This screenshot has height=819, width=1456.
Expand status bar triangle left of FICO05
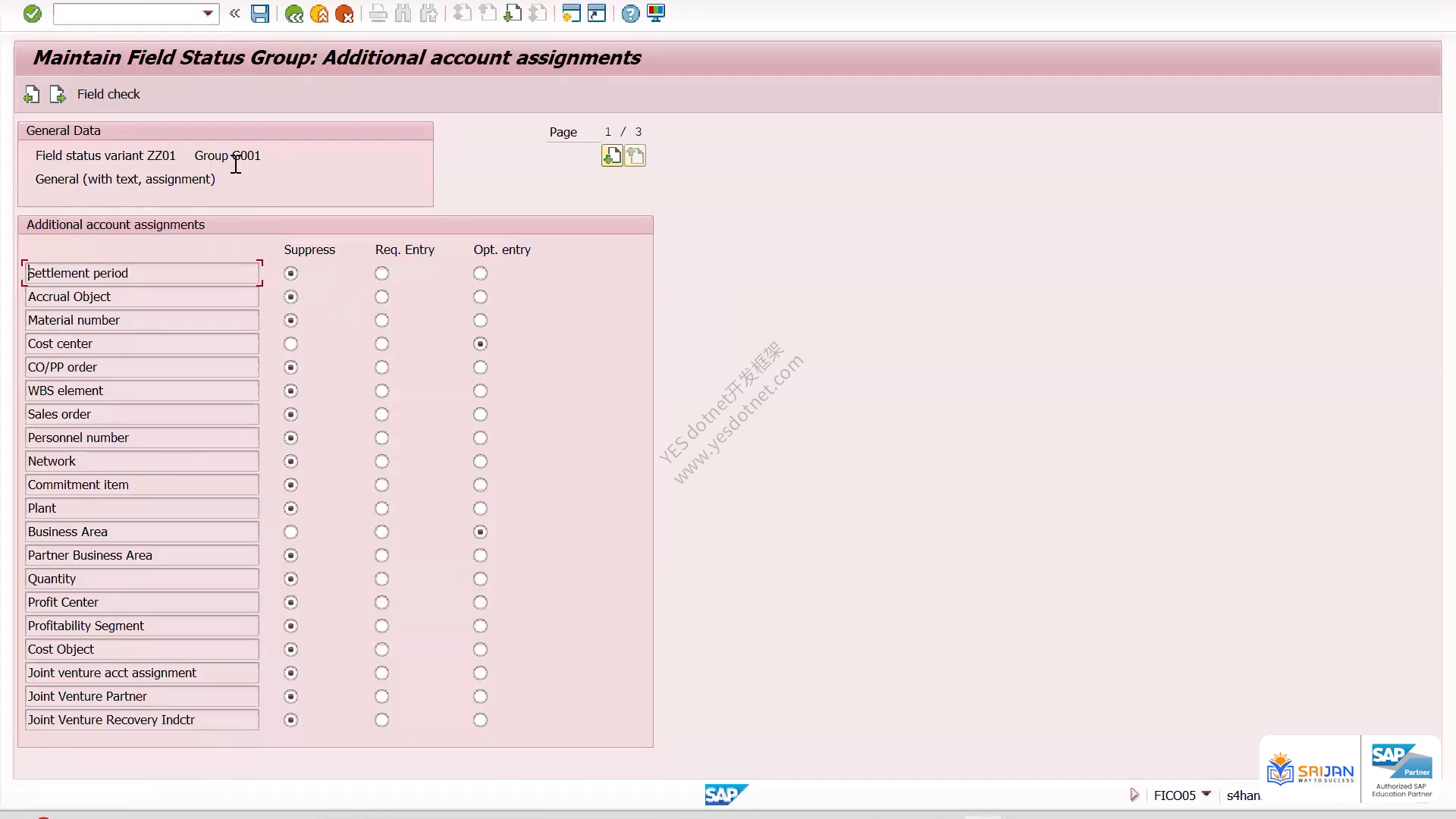pyautogui.click(x=1134, y=795)
